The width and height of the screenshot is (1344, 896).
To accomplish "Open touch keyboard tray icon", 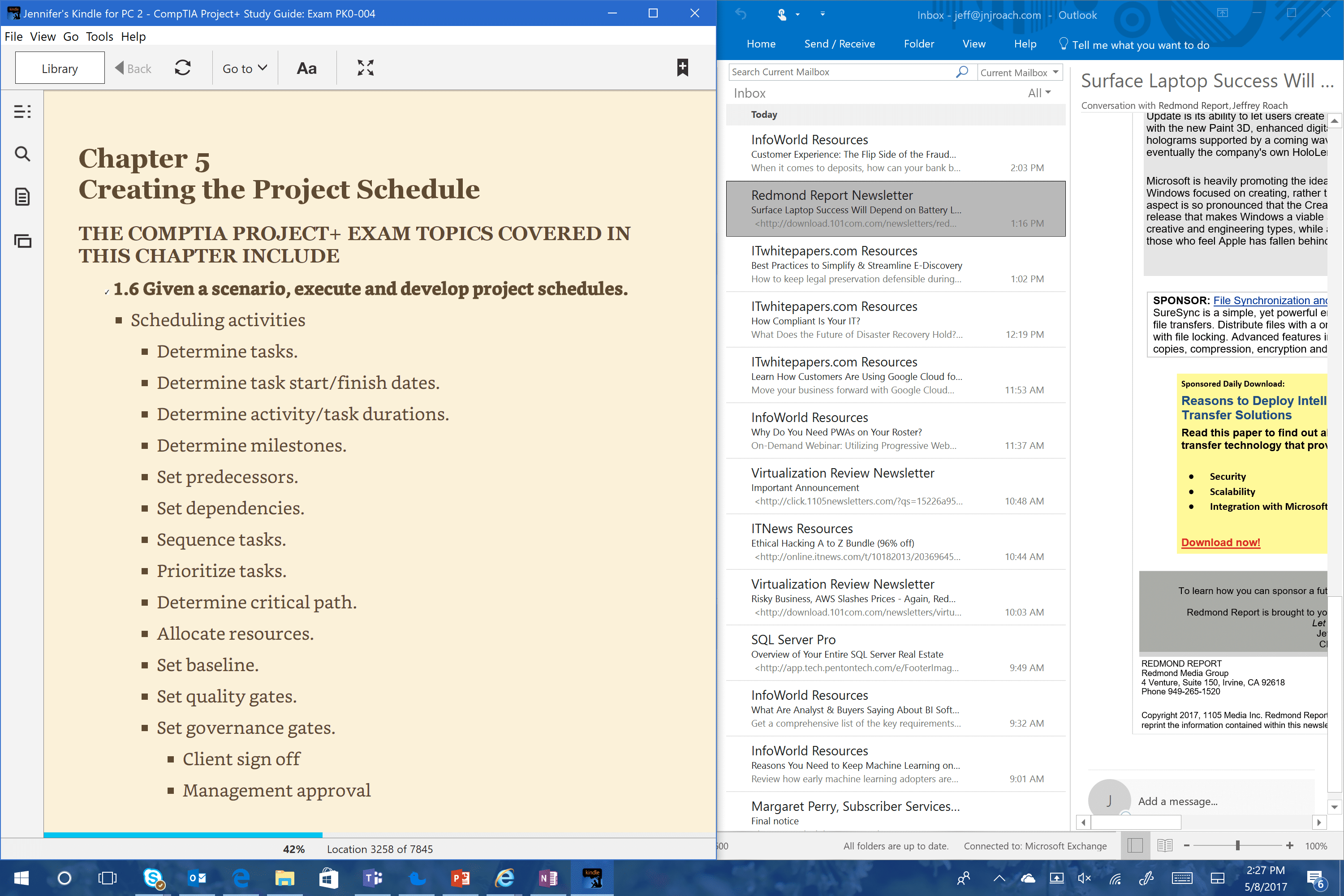I will click(1182, 878).
